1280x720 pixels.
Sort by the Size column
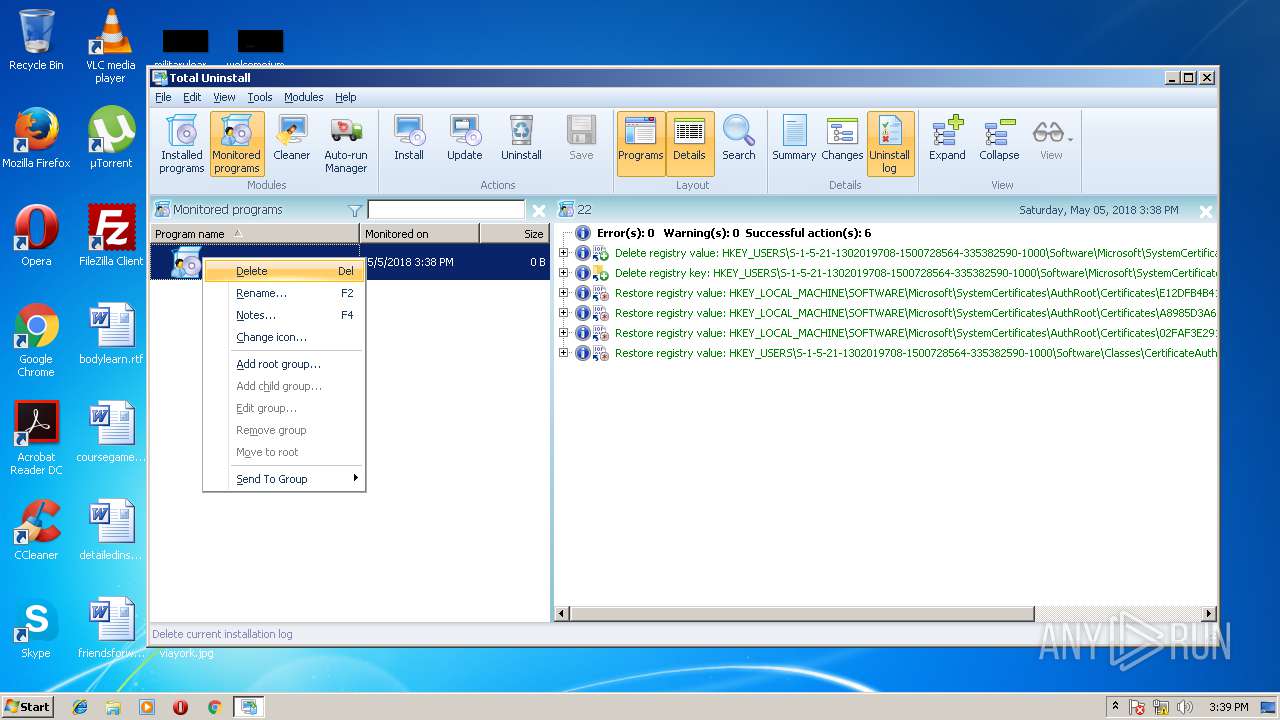coord(514,233)
